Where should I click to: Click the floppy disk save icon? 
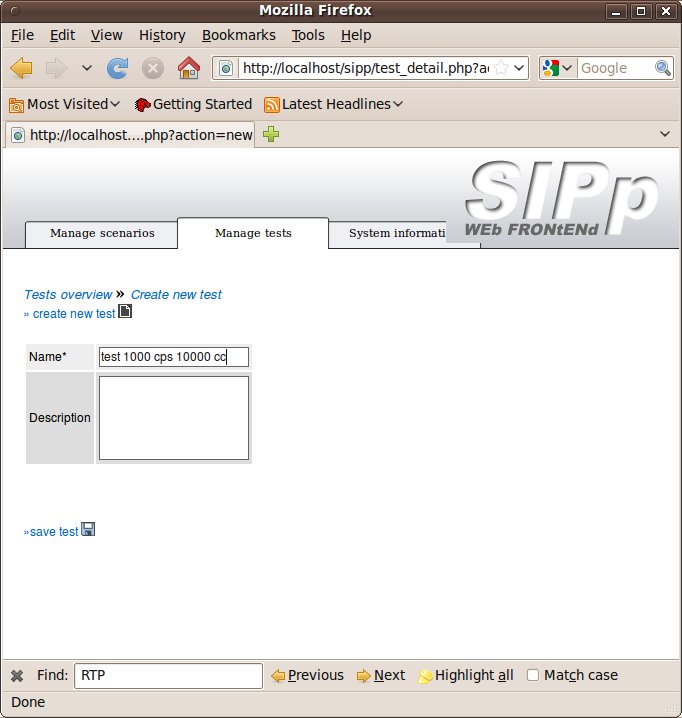(88, 529)
